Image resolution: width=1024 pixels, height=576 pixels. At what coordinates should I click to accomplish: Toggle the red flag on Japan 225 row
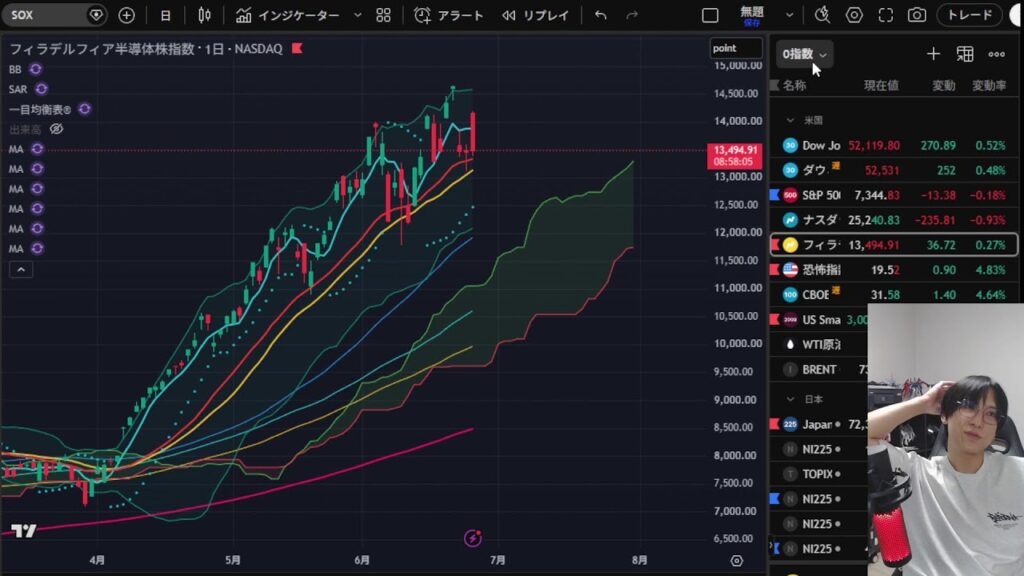click(775, 424)
